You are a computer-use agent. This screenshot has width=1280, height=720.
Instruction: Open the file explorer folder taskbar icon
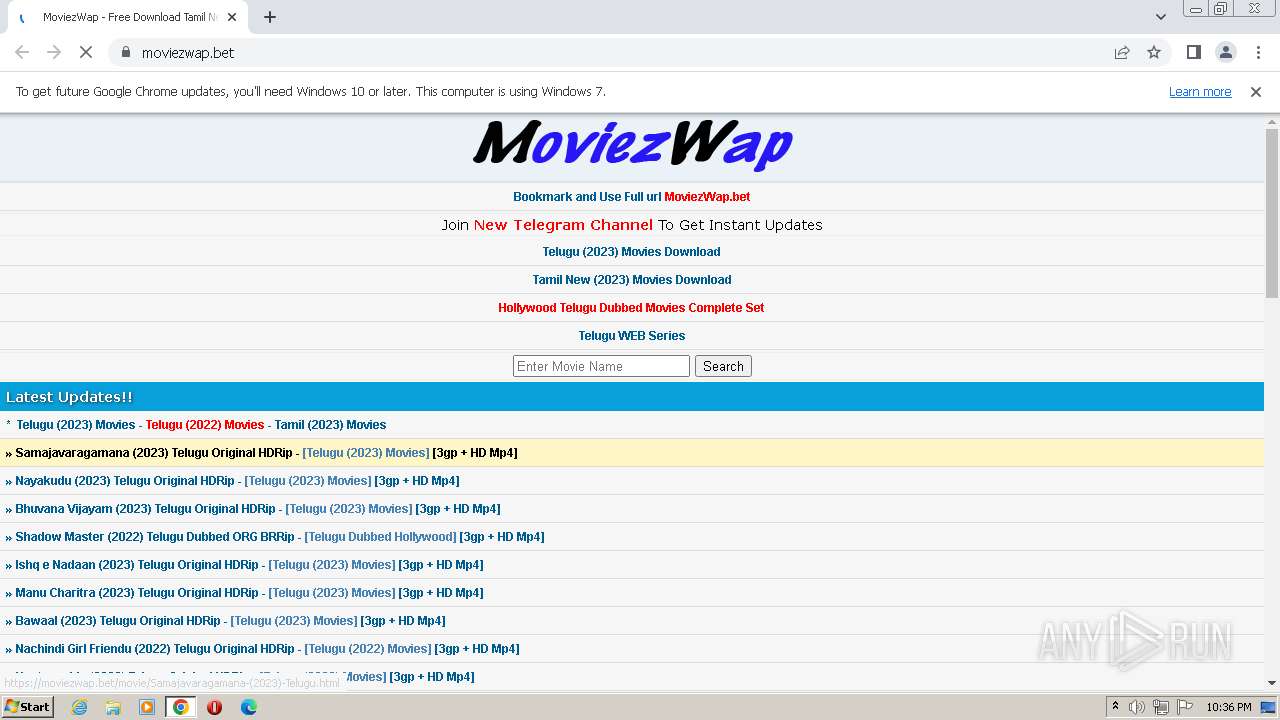pyautogui.click(x=113, y=707)
